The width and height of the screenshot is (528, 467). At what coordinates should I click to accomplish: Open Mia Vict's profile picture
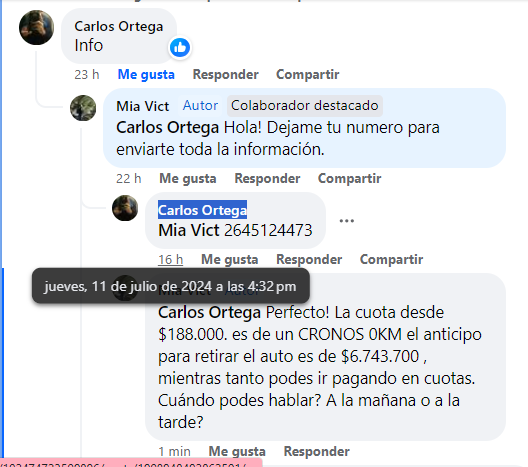point(83,108)
